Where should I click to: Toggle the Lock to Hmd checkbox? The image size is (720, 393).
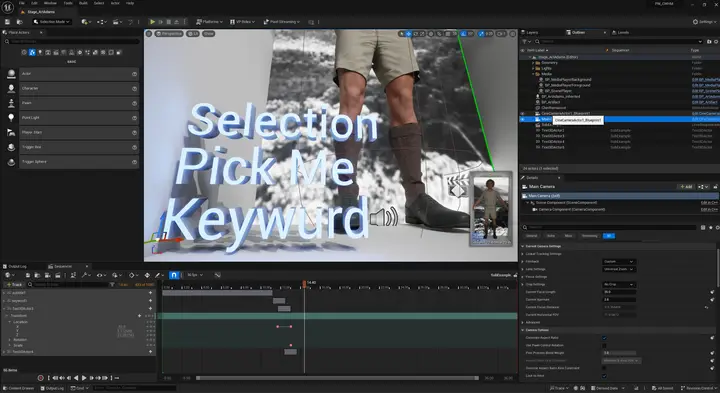(x=604, y=376)
